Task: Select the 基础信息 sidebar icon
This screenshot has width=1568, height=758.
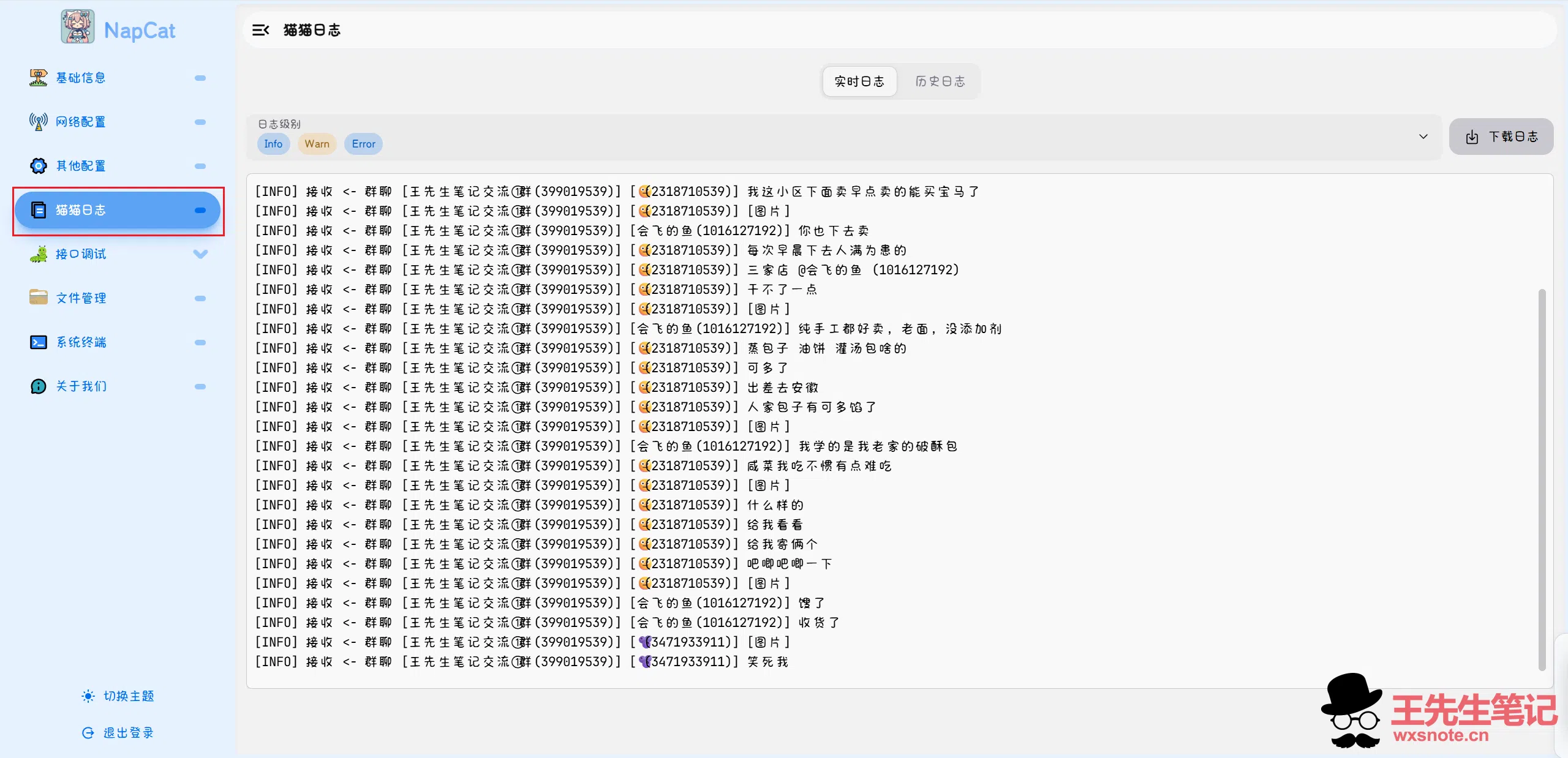Action: (38, 78)
